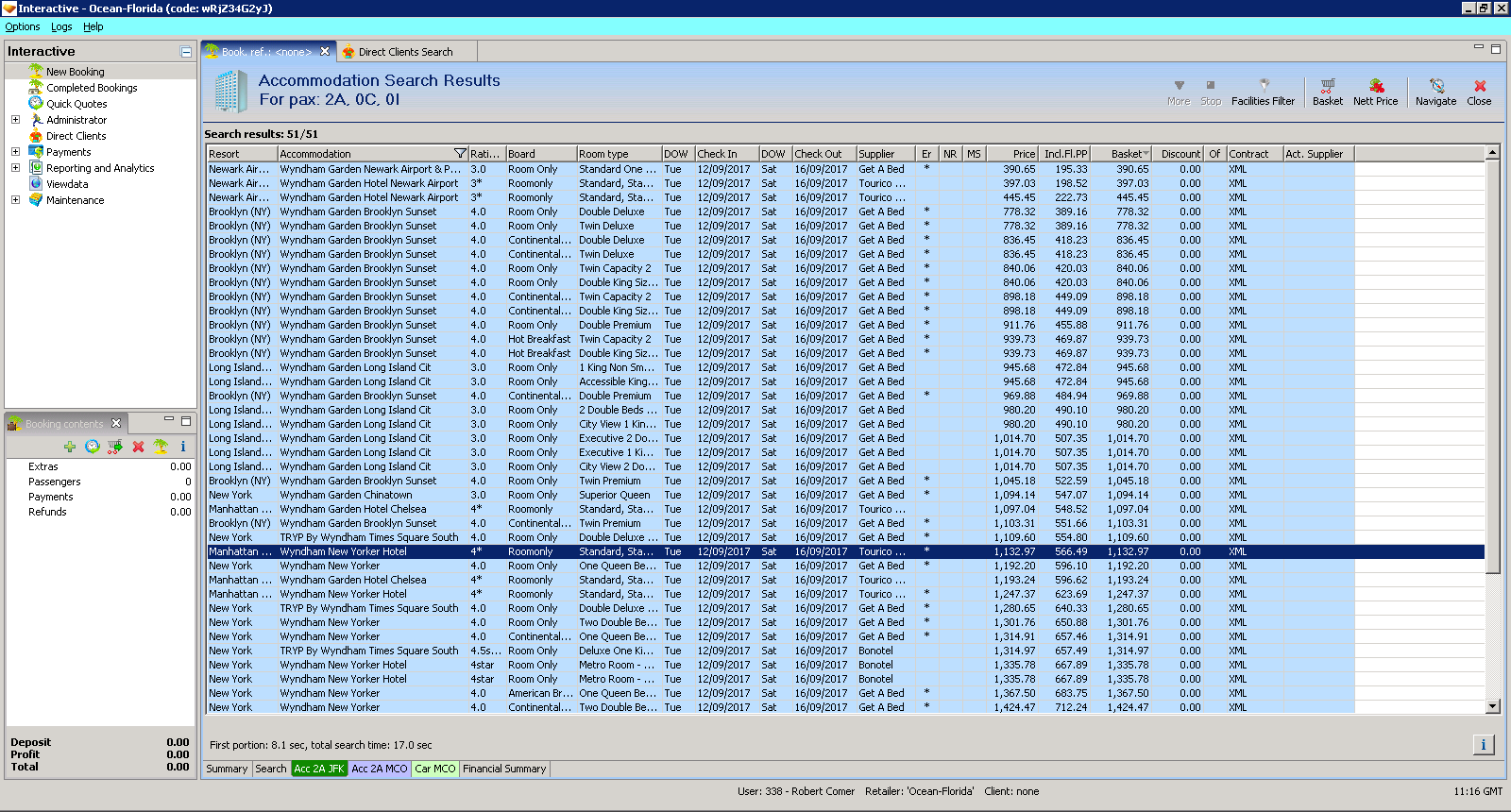Click the Supplier column header
1511x812 pixels.
pyautogui.click(x=886, y=154)
